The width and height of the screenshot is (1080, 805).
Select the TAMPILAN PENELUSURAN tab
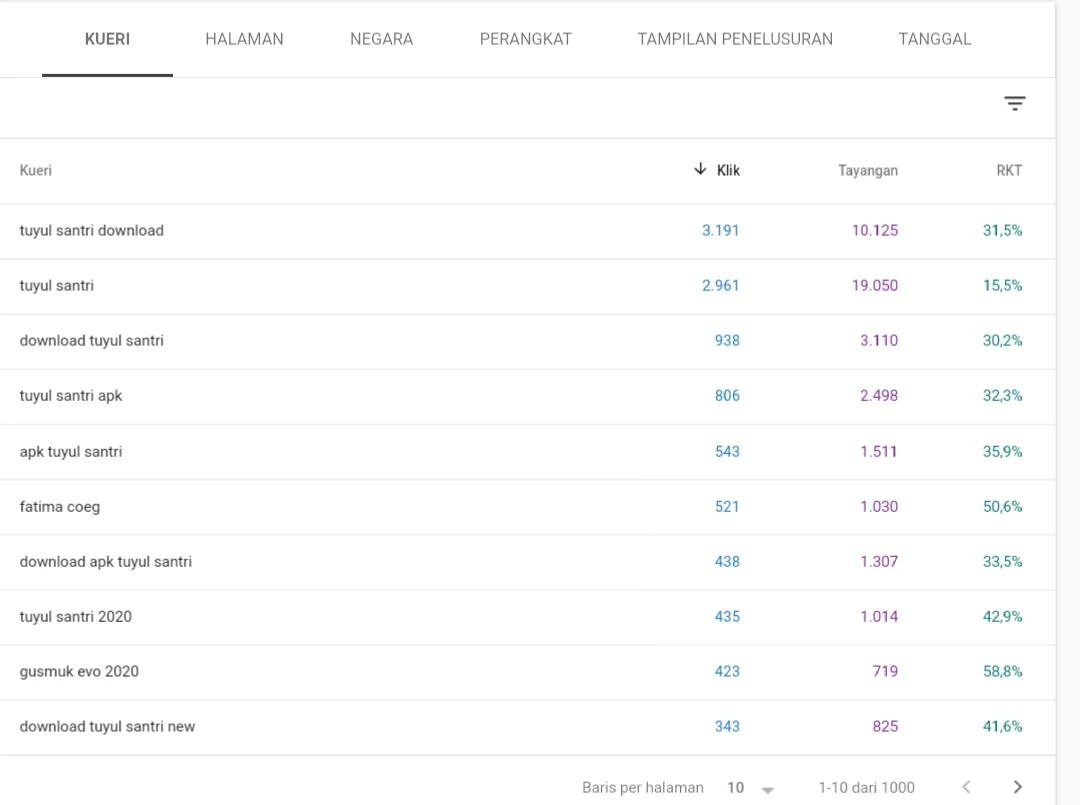point(735,39)
